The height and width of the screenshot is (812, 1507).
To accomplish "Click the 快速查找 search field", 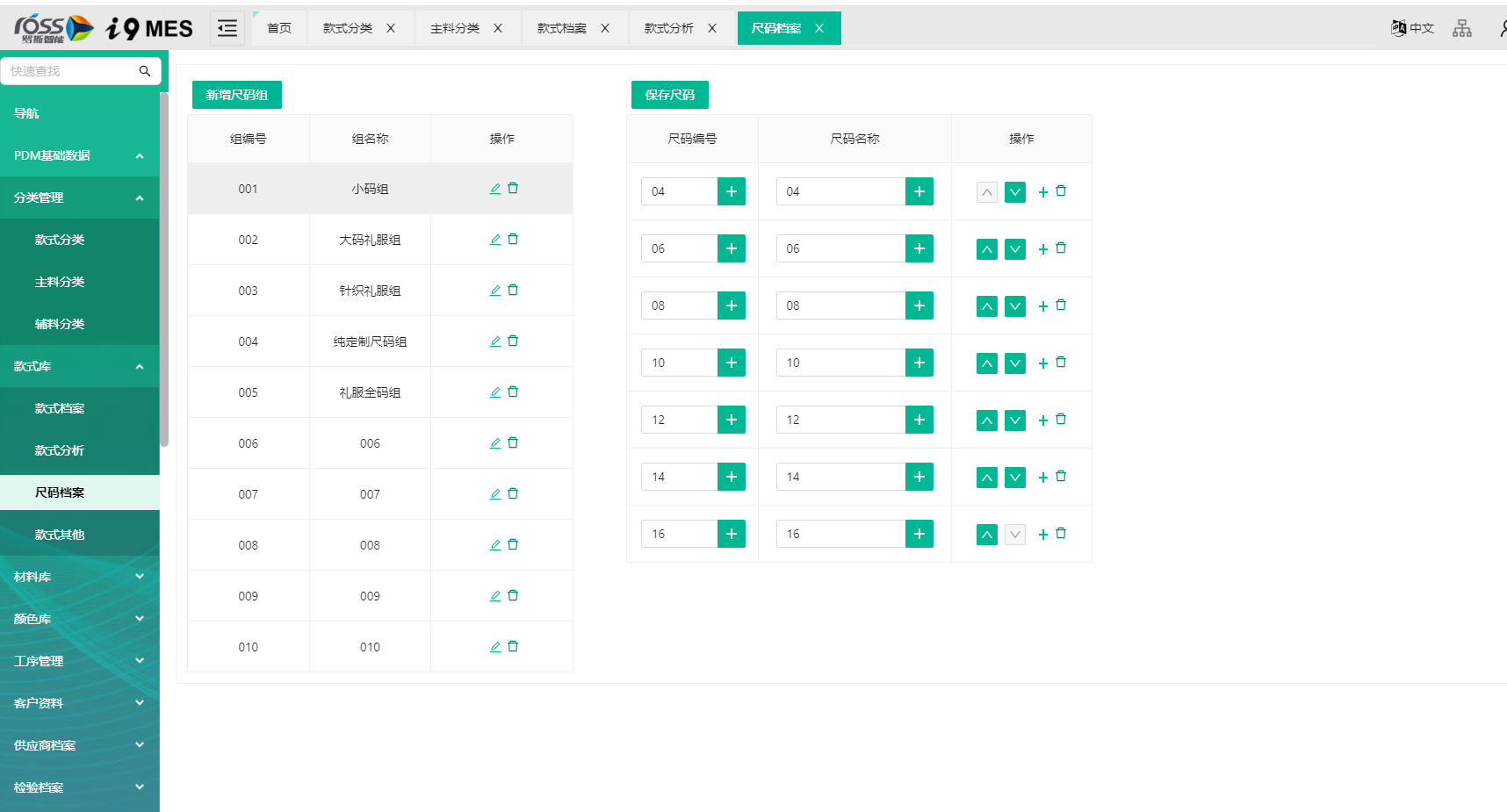I will tap(70, 71).
